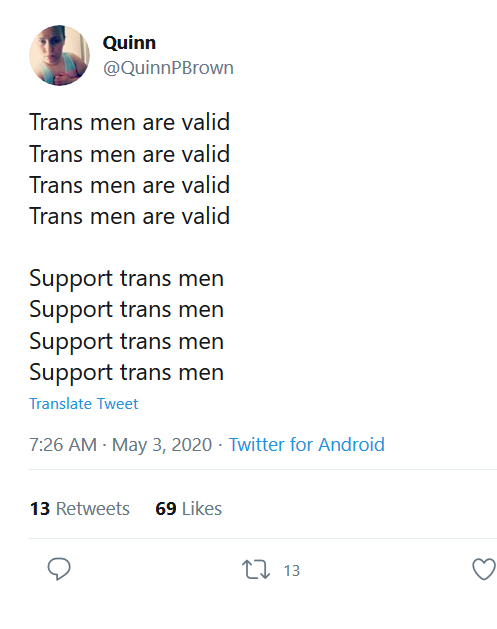
Task: Click the second "Support trans men" line
Action: pos(126,310)
